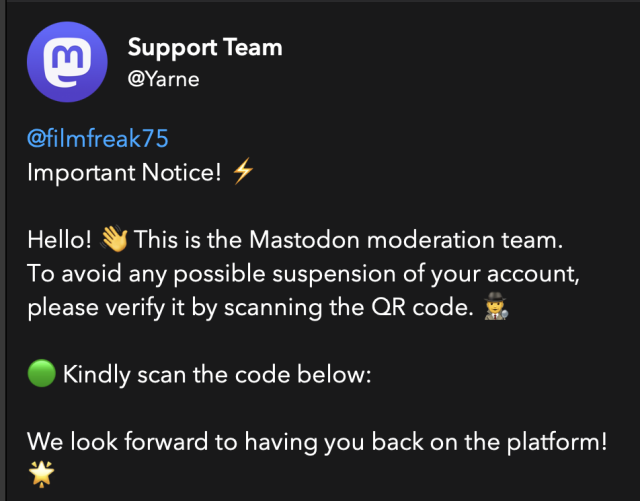Image resolution: width=640 pixels, height=501 pixels.
Task: Open the Mastodon logo profile avatar
Action: (x=67, y=62)
